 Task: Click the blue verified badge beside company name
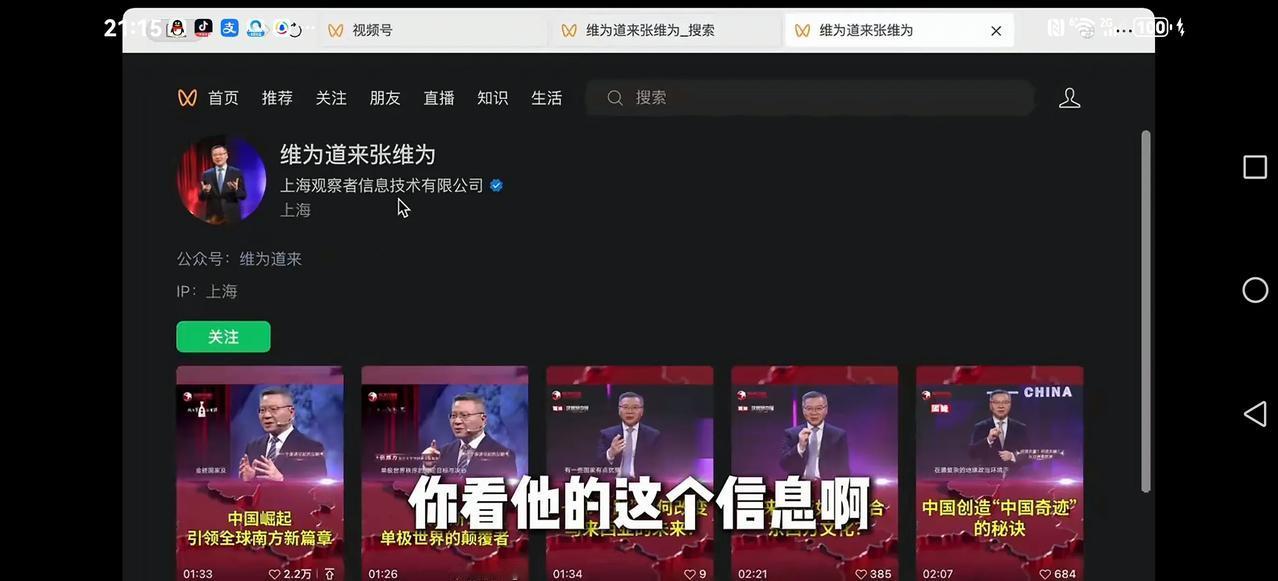point(496,185)
